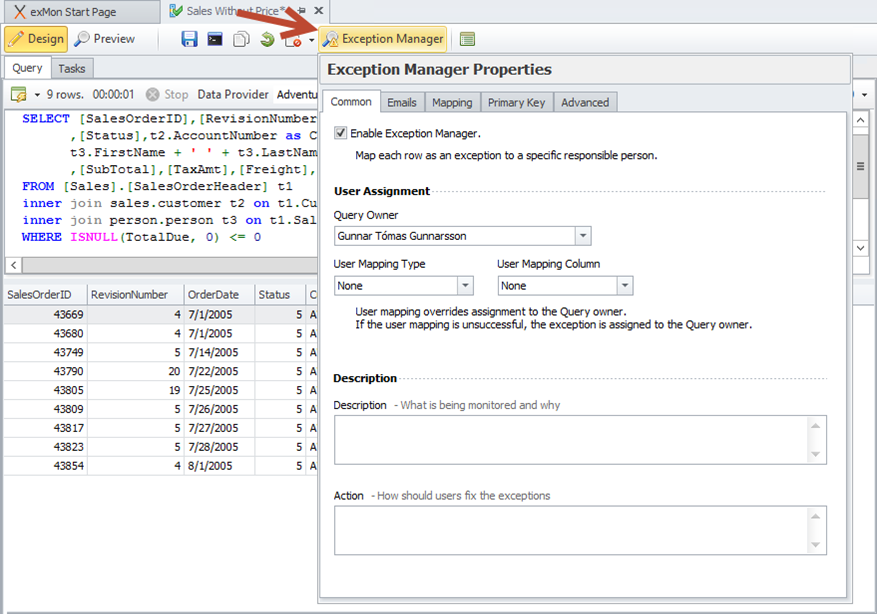Click right panel scroll down arrow
This screenshot has width=877, height=614.
coord(861,247)
